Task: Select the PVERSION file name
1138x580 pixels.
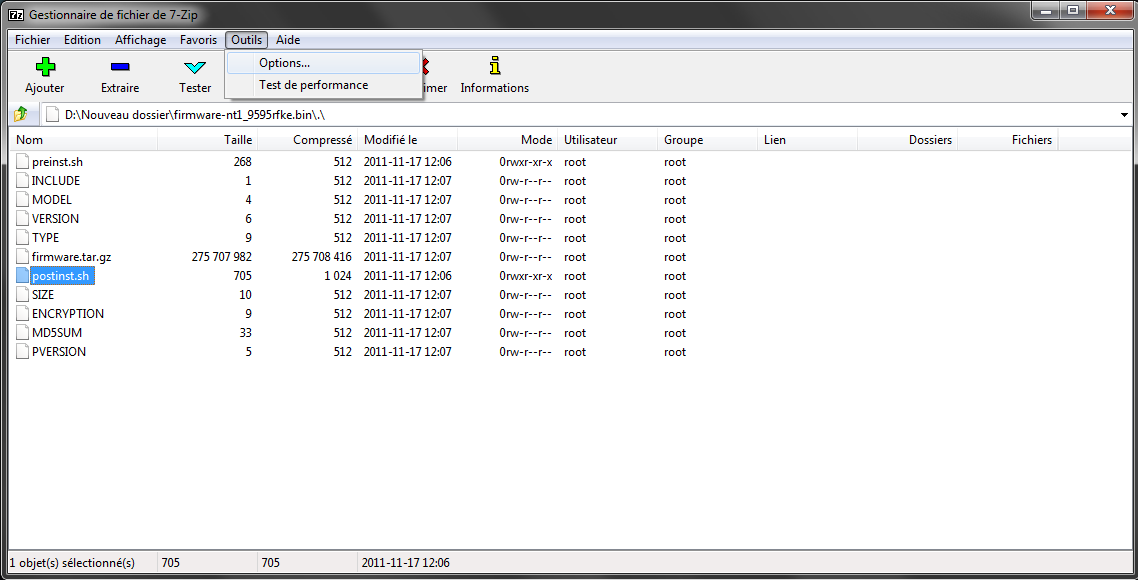Action: (59, 351)
